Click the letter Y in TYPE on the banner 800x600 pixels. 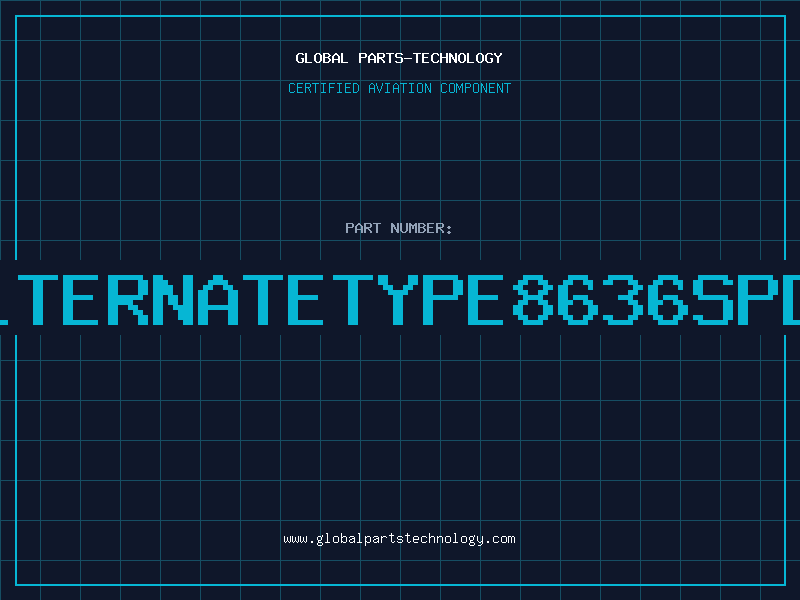pyautogui.click(x=397, y=299)
